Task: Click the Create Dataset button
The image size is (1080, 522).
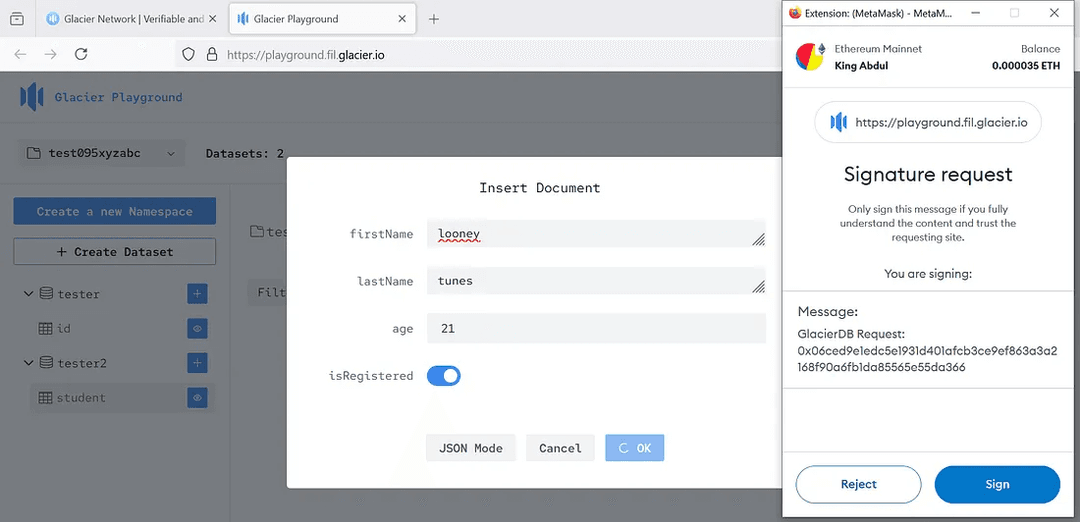Action: pyautogui.click(x=114, y=252)
